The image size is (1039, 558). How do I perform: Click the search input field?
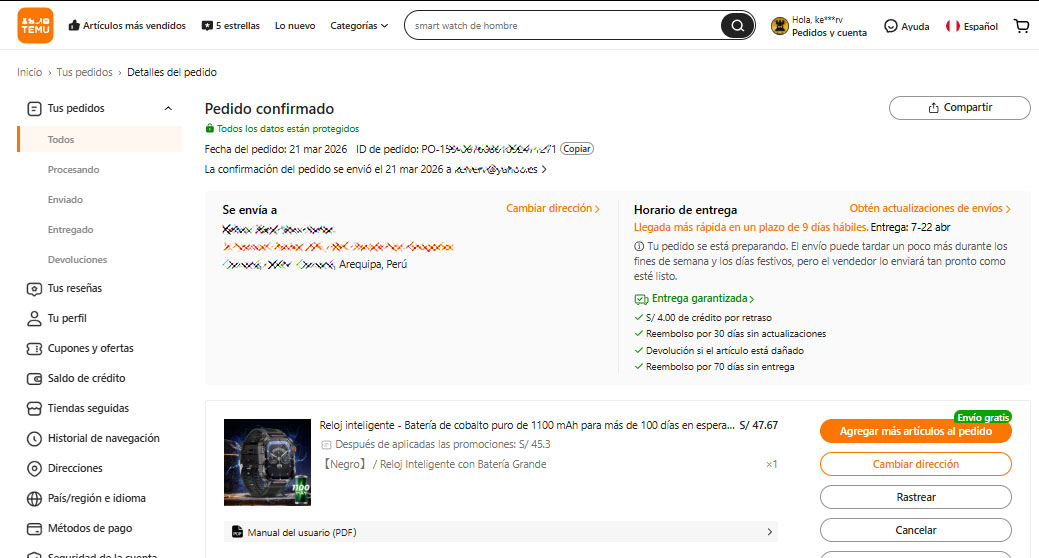[x=560, y=26]
